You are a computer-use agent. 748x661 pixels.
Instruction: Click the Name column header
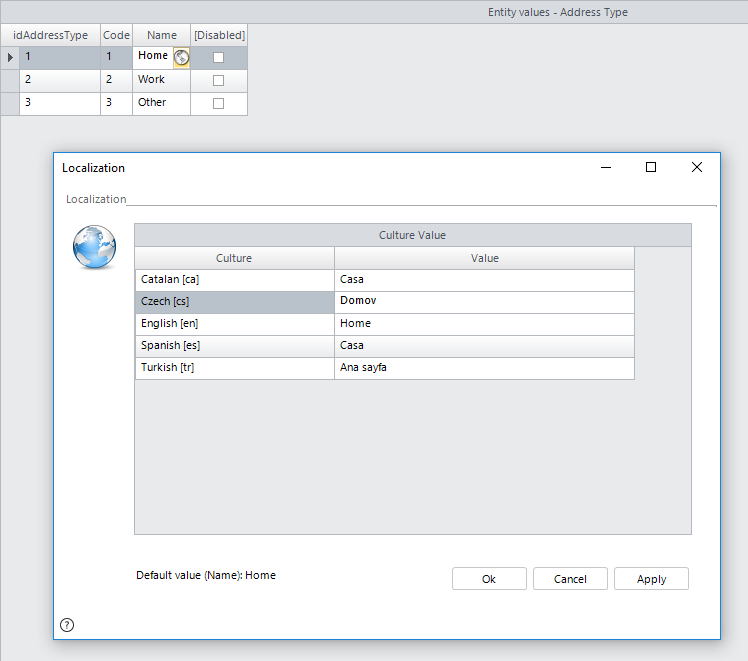tap(162, 35)
